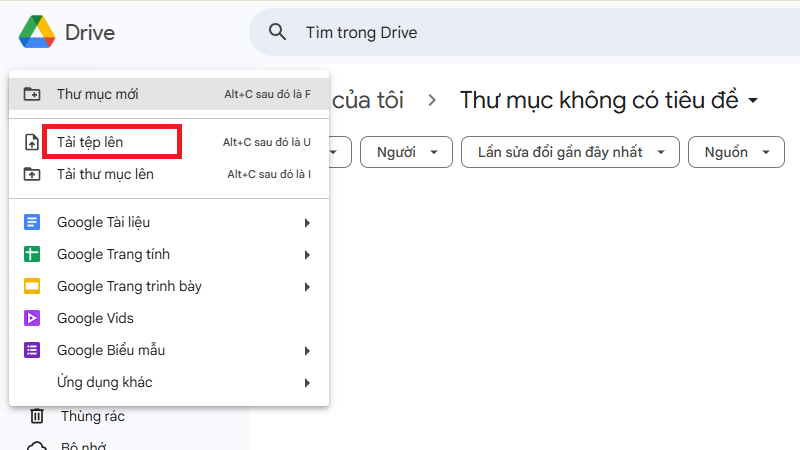
Task: Open Lần sửa đổi gần đây nhất filter
Action: pos(570,152)
